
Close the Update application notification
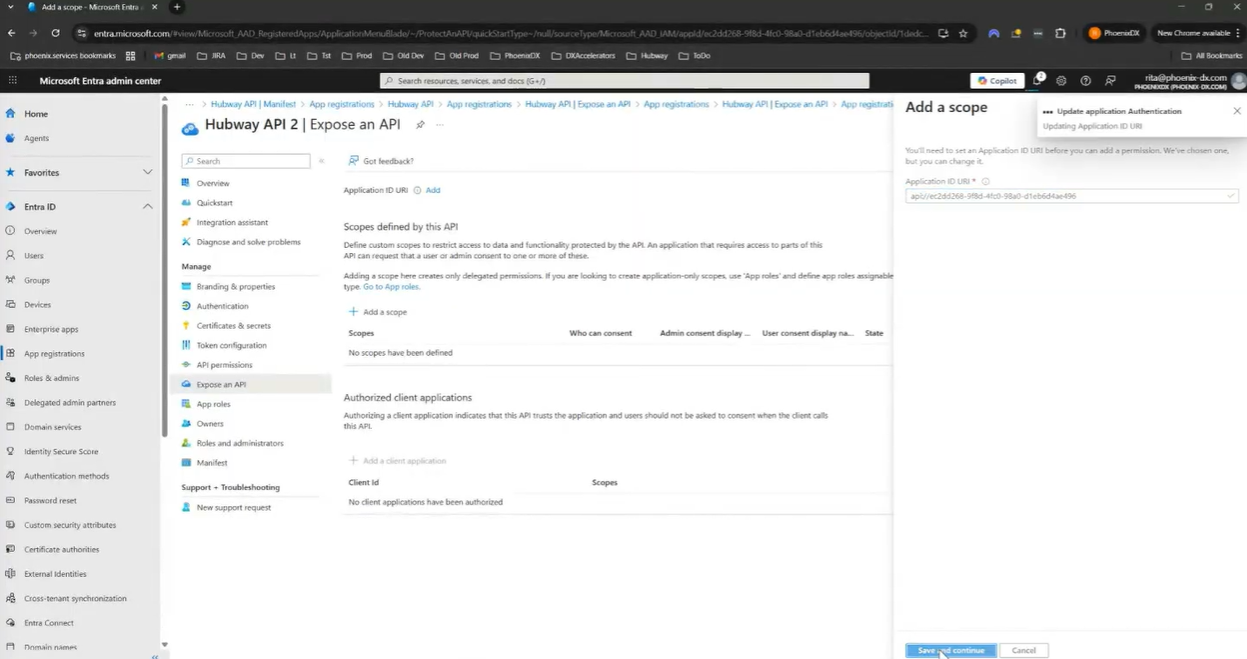click(1237, 111)
